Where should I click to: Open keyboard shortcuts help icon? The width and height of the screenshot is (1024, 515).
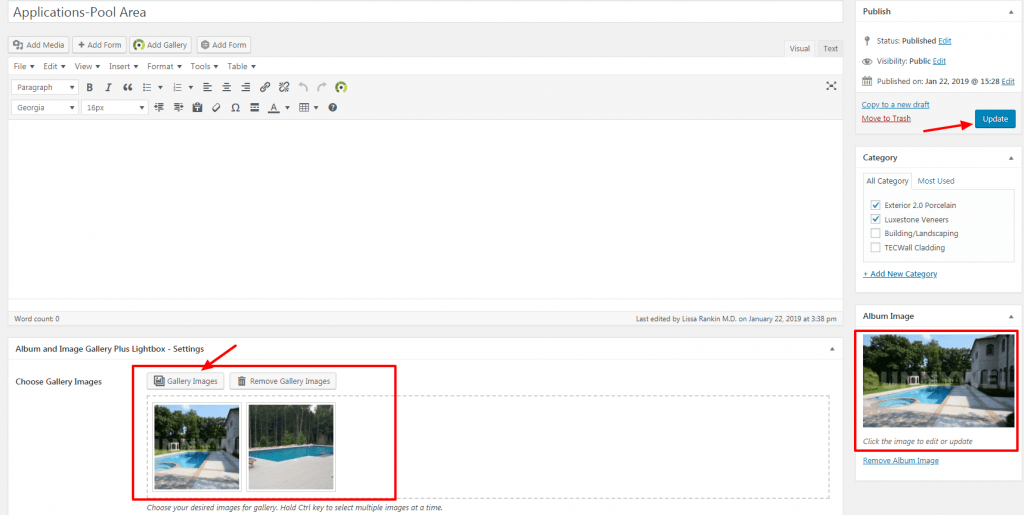[x=333, y=107]
